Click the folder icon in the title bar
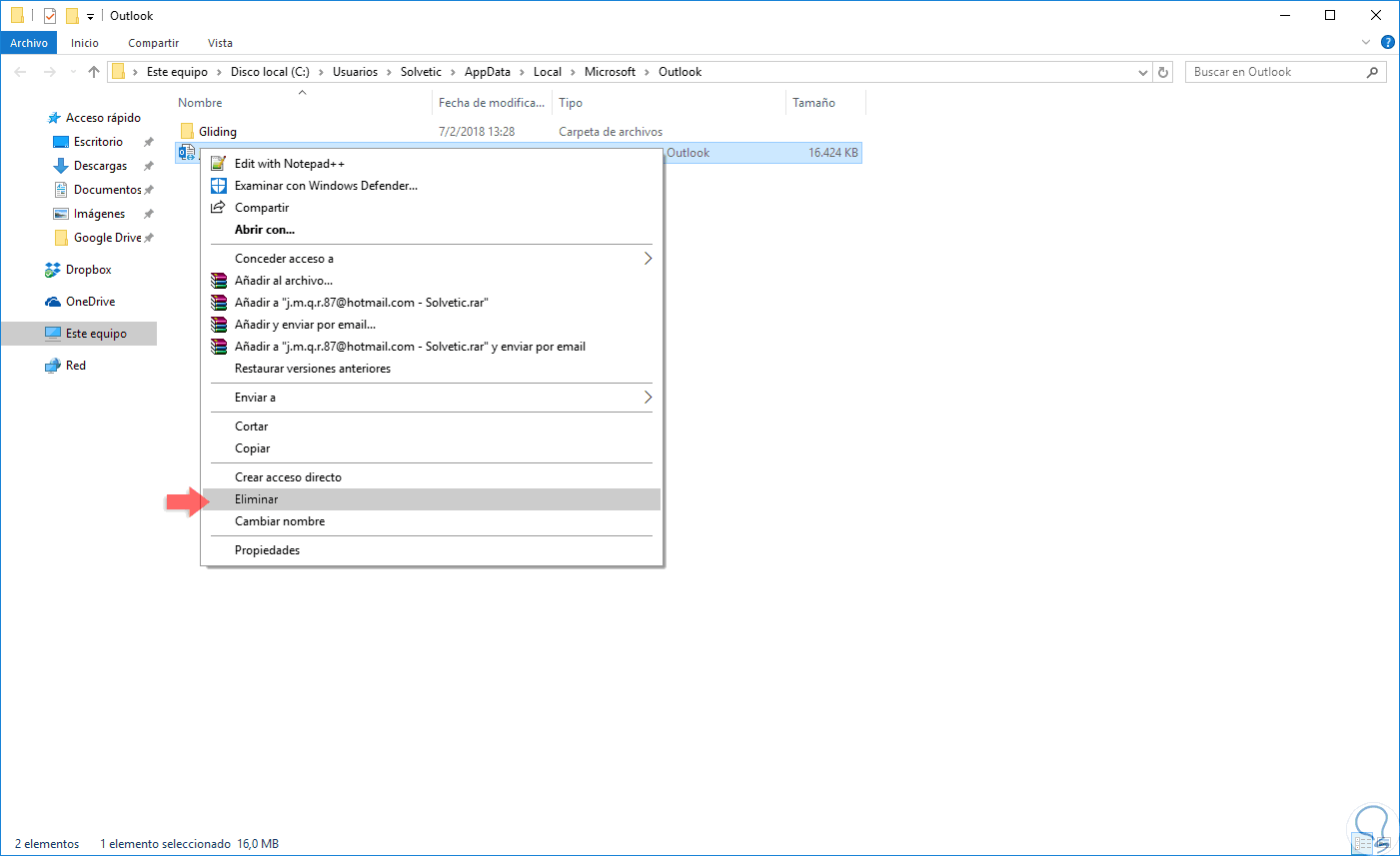1400x856 pixels. (17, 15)
